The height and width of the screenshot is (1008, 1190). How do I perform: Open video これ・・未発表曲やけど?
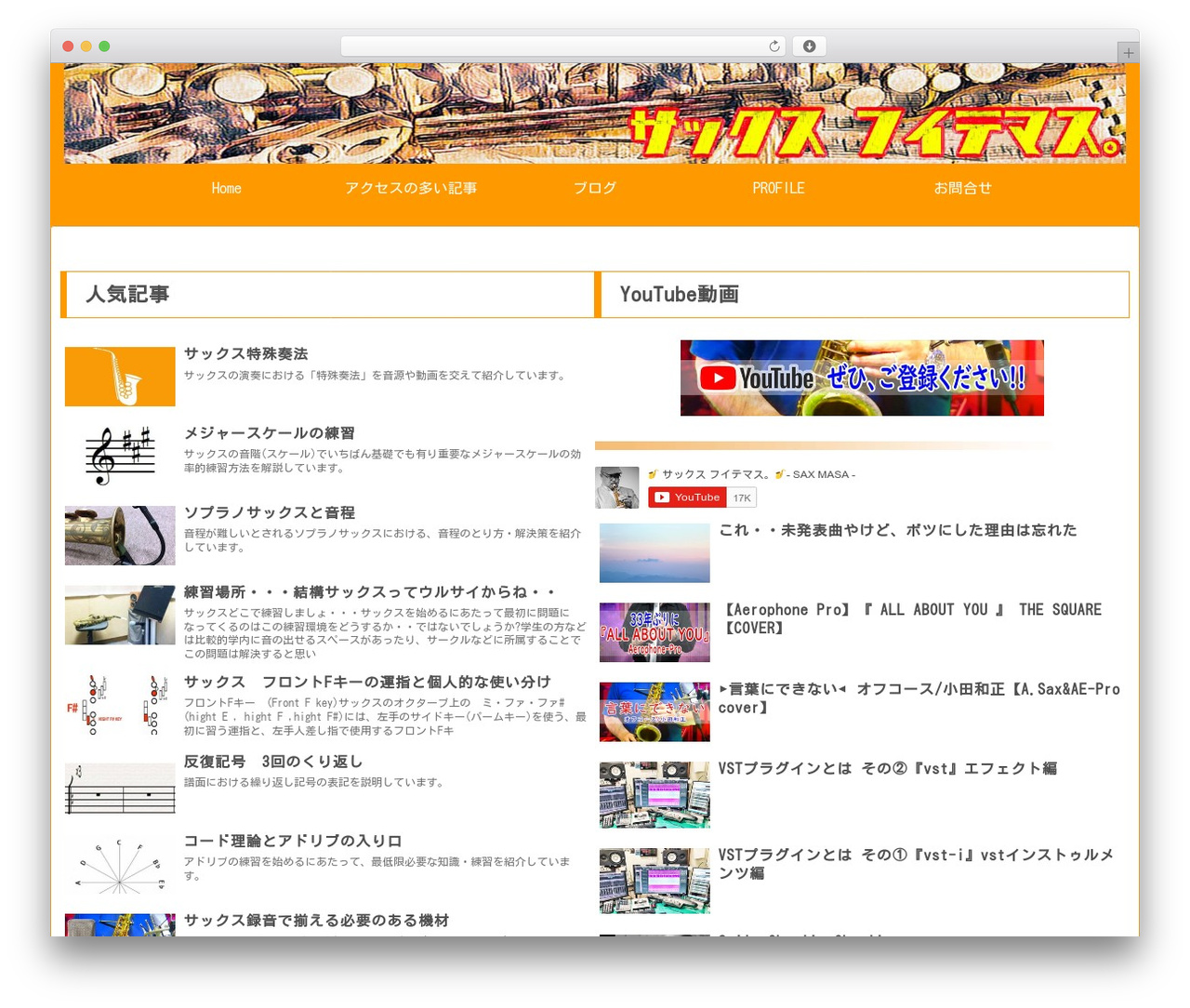click(898, 530)
